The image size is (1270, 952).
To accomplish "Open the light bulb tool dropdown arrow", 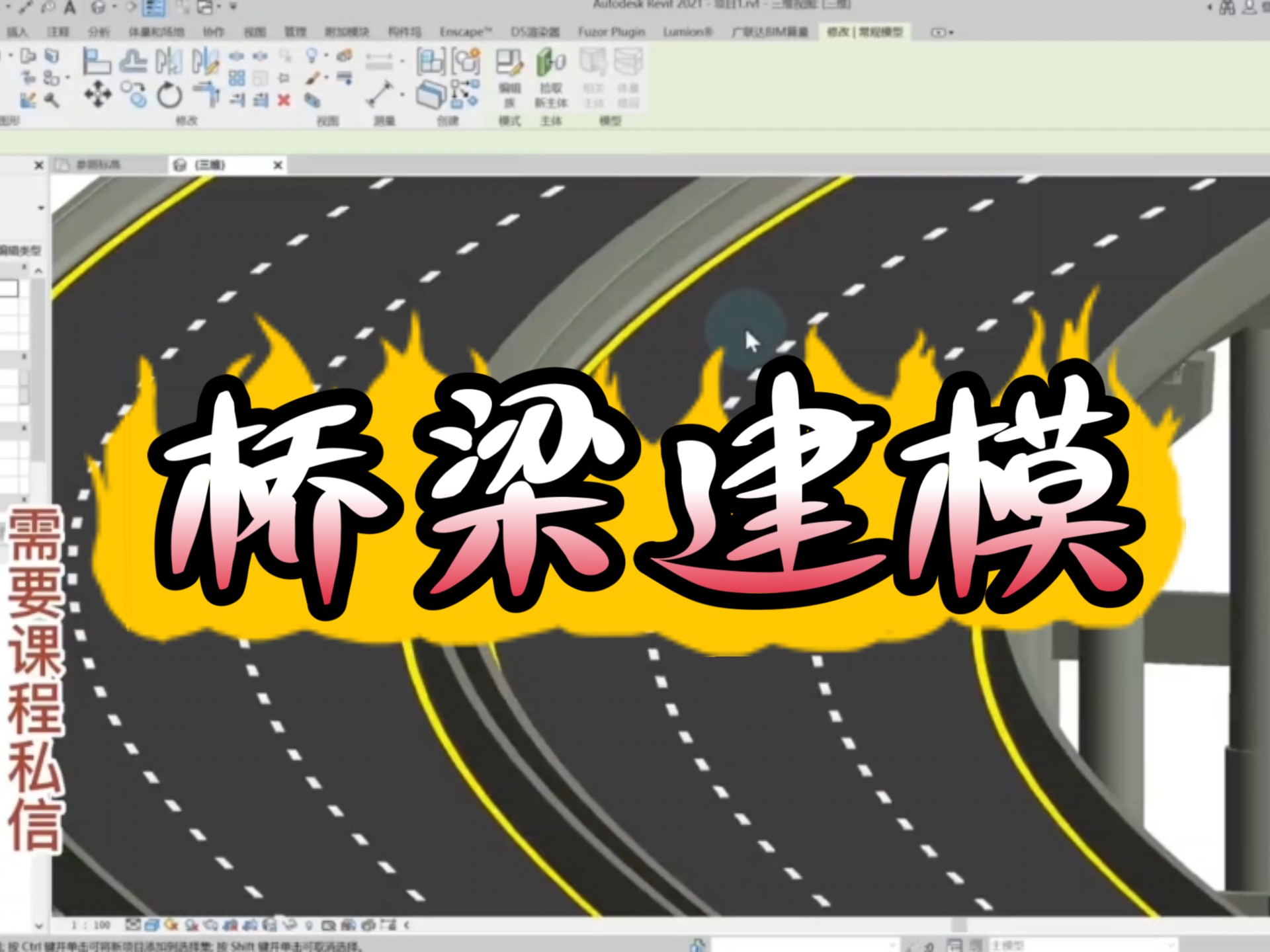I will pos(327,56).
